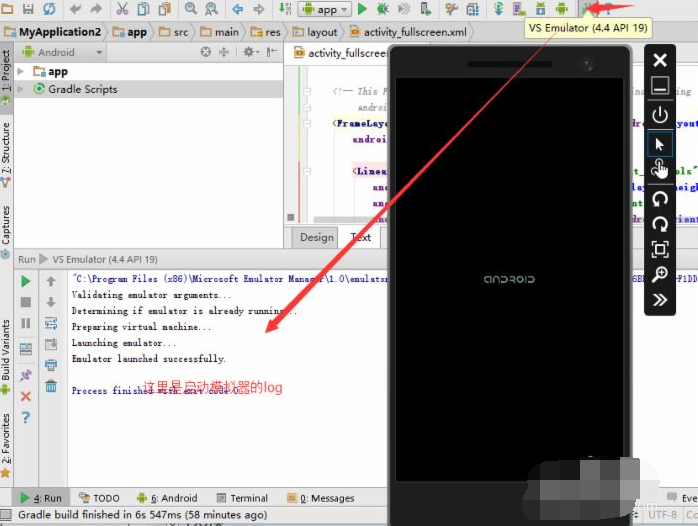Image resolution: width=698 pixels, height=526 pixels.
Task: Toggle soft-wrap in the run console
Action: point(51,323)
